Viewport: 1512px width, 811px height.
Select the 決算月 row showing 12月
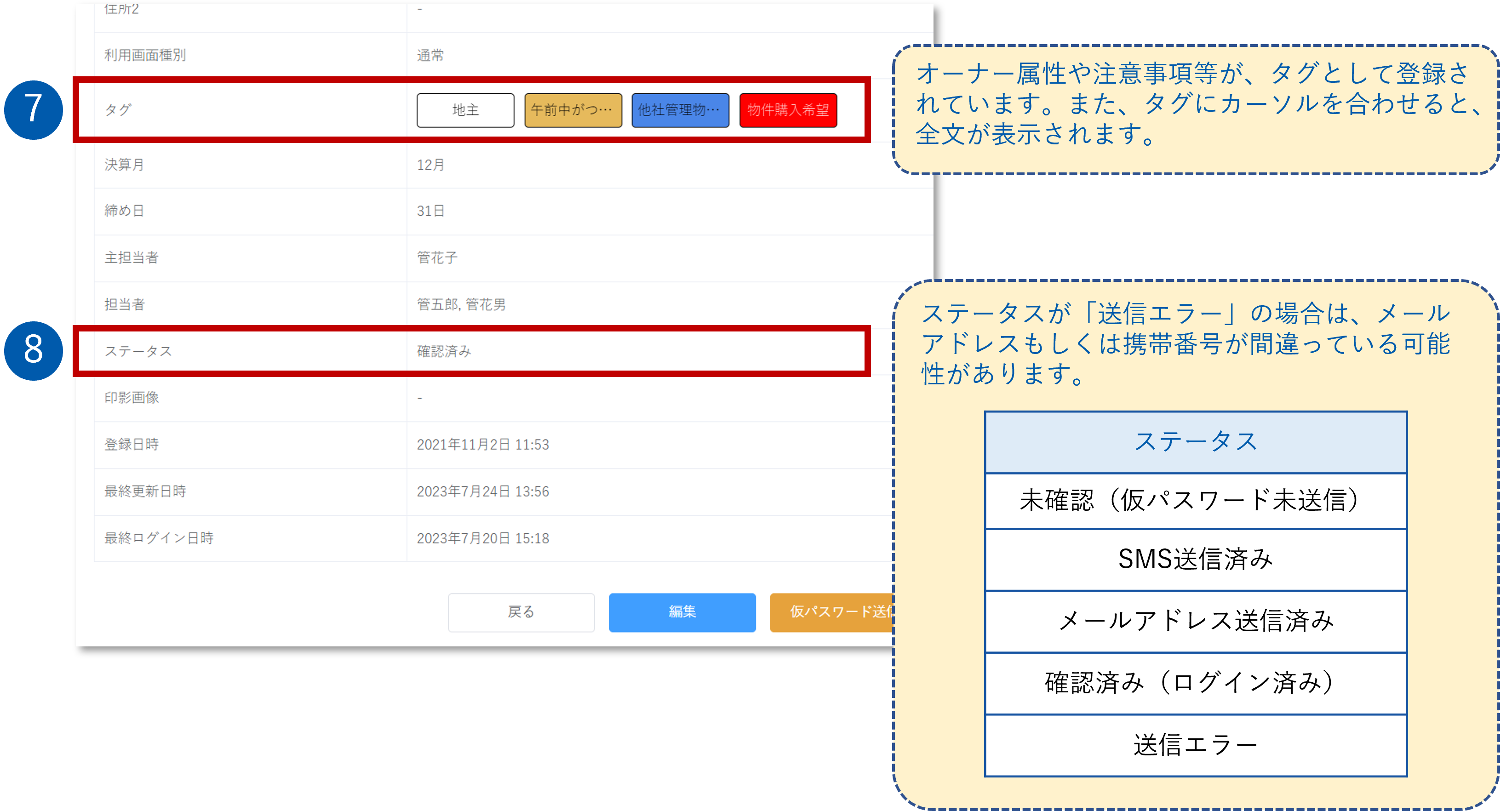click(430, 165)
